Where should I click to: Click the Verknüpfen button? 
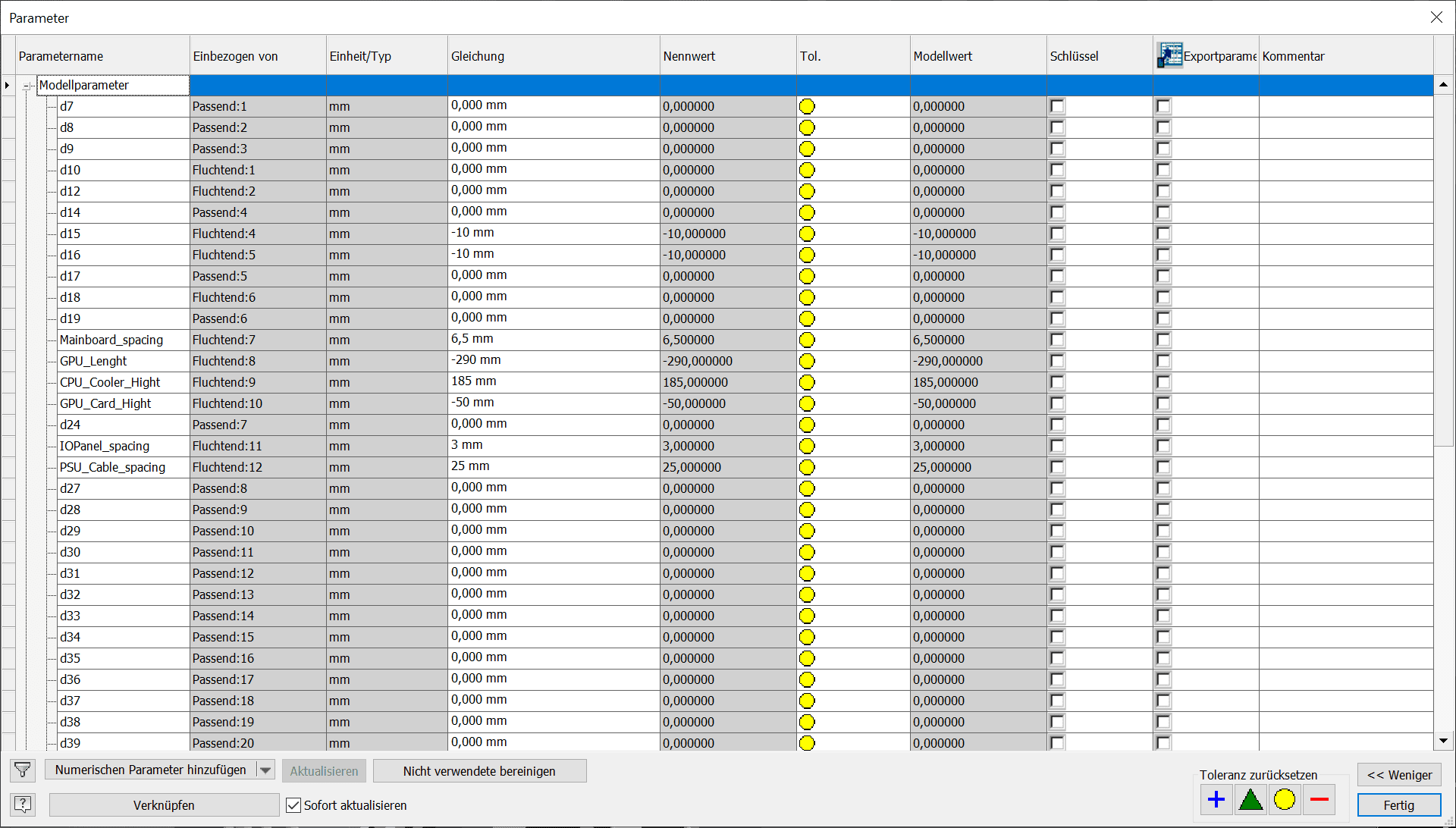coord(164,805)
